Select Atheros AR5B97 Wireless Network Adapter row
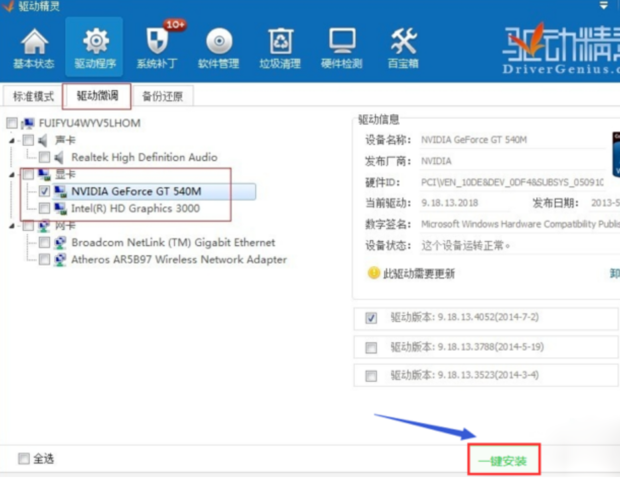The image size is (620, 479). (179, 260)
